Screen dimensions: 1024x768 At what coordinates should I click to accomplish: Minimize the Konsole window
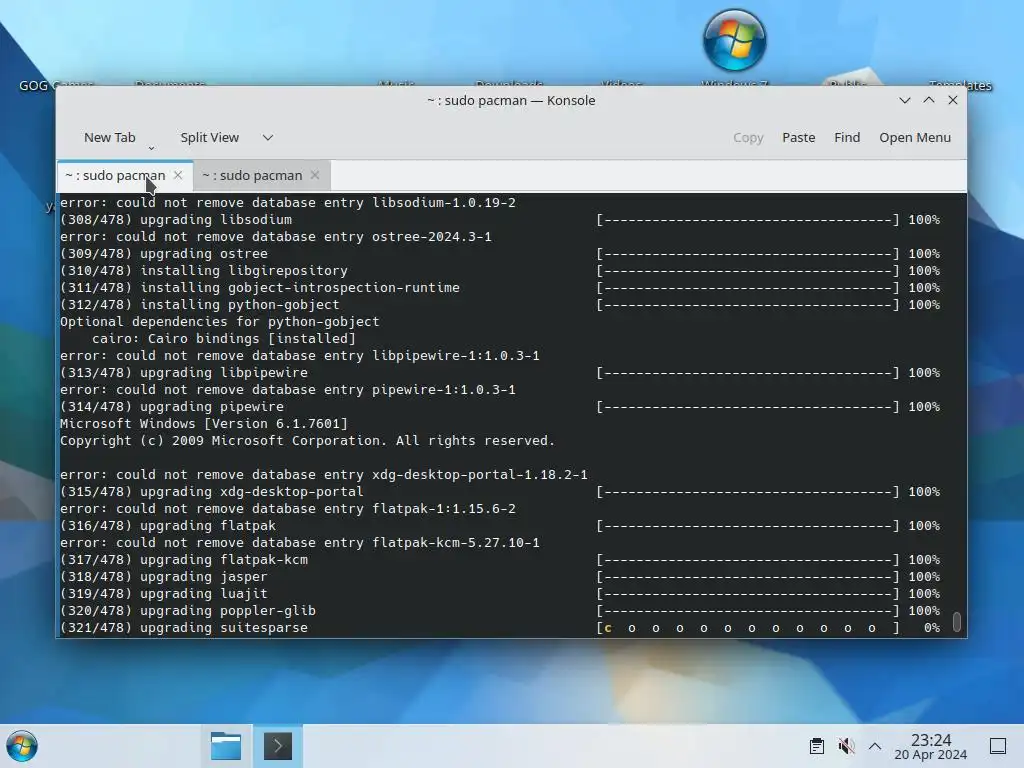pos(904,100)
